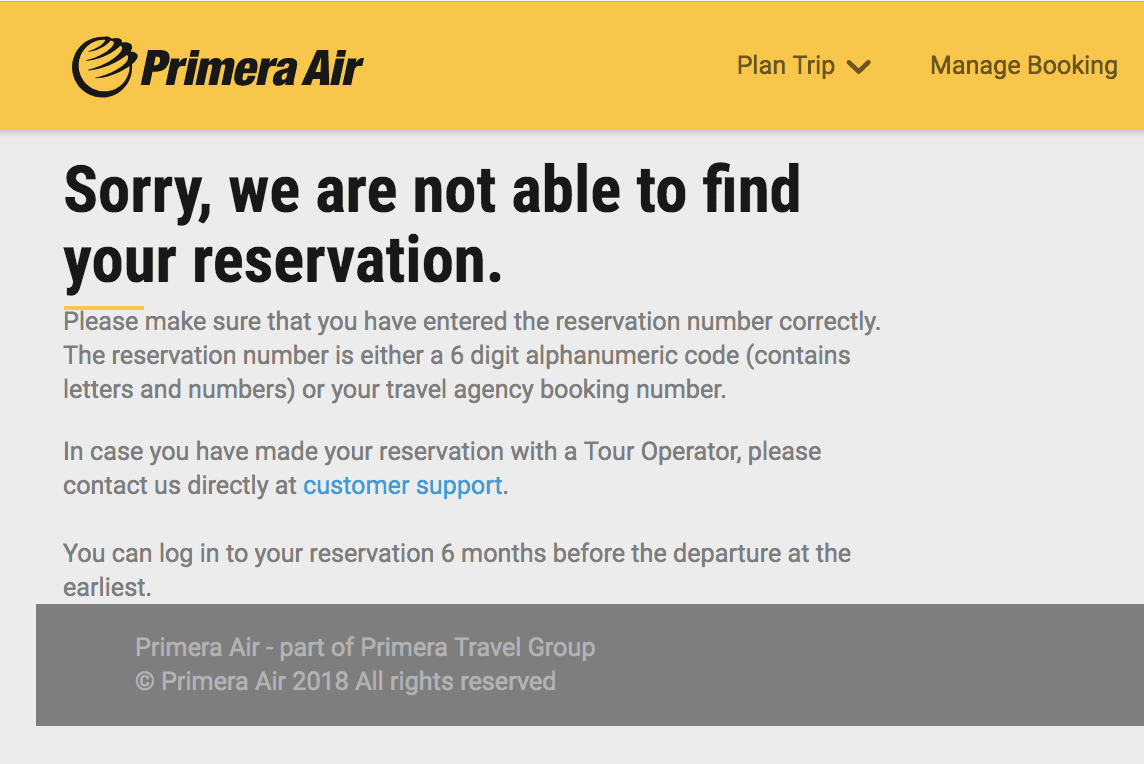Follow the customer support link
This screenshot has height=764, width=1144.
(403, 486)
